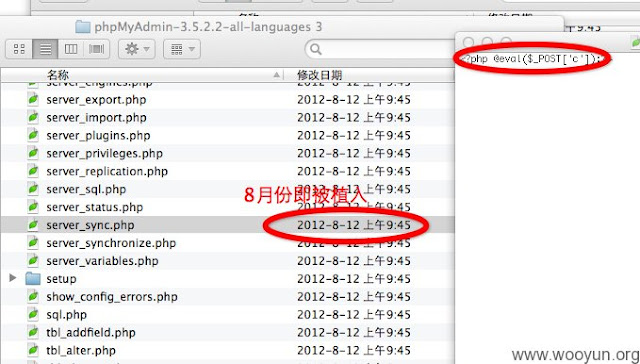
Task: Click the tbl_addfield.php file icon
Action: click(33, 333)
